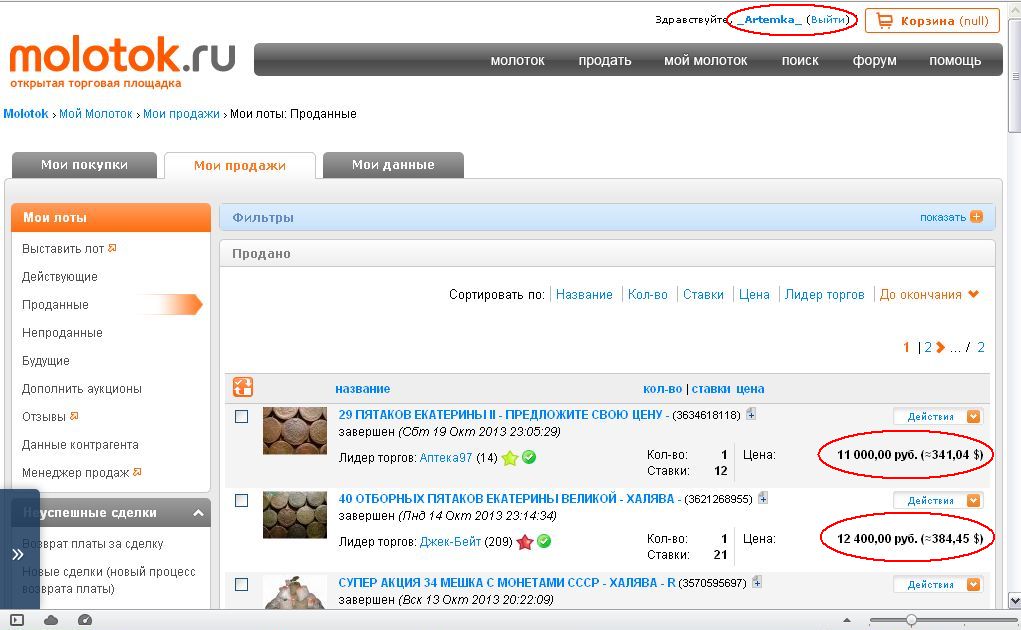
Task: Open buyer Аптека97 profile link
Action: [445, 458]
